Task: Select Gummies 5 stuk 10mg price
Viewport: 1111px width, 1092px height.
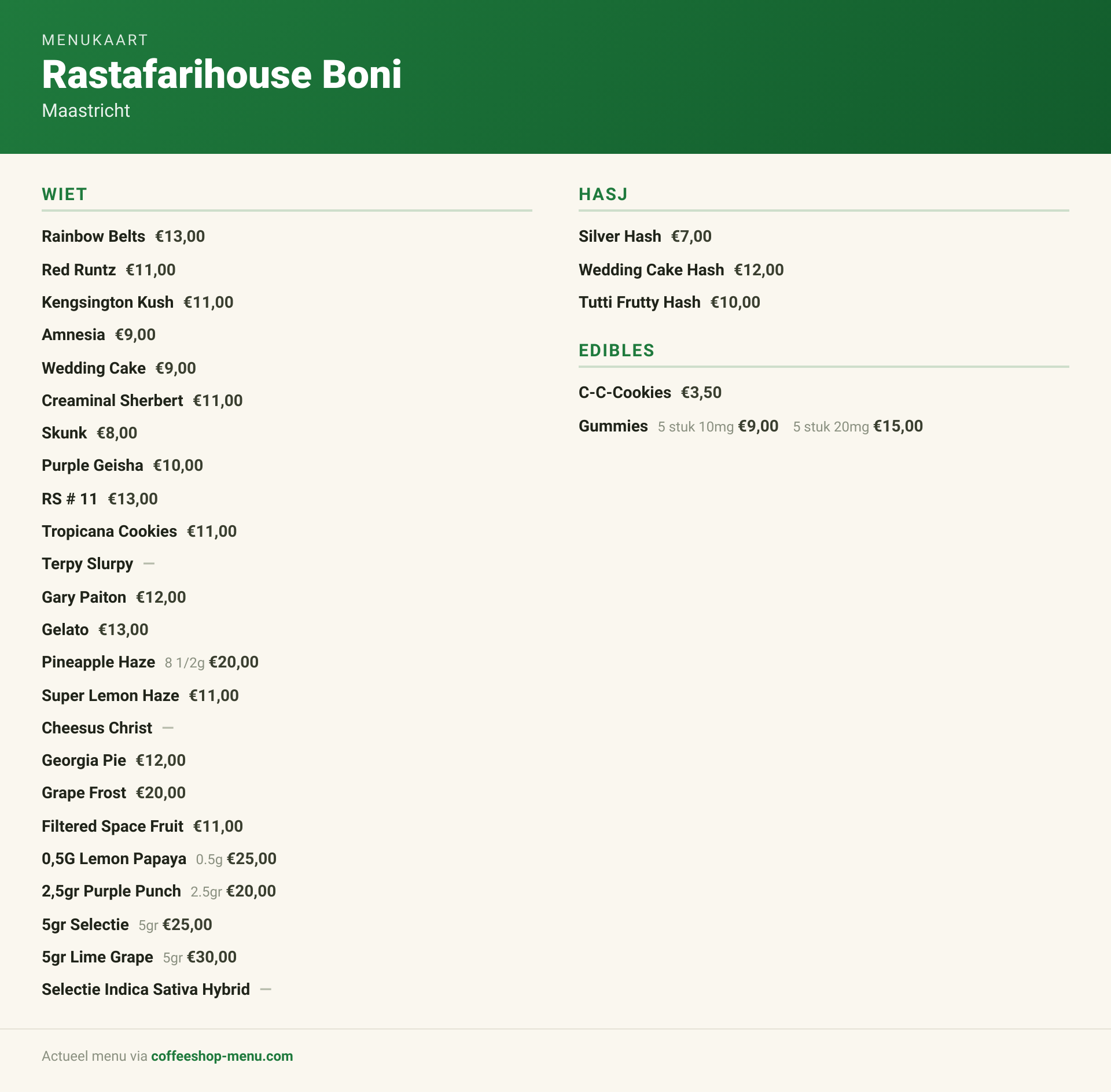Action: [x=759, y=426]
